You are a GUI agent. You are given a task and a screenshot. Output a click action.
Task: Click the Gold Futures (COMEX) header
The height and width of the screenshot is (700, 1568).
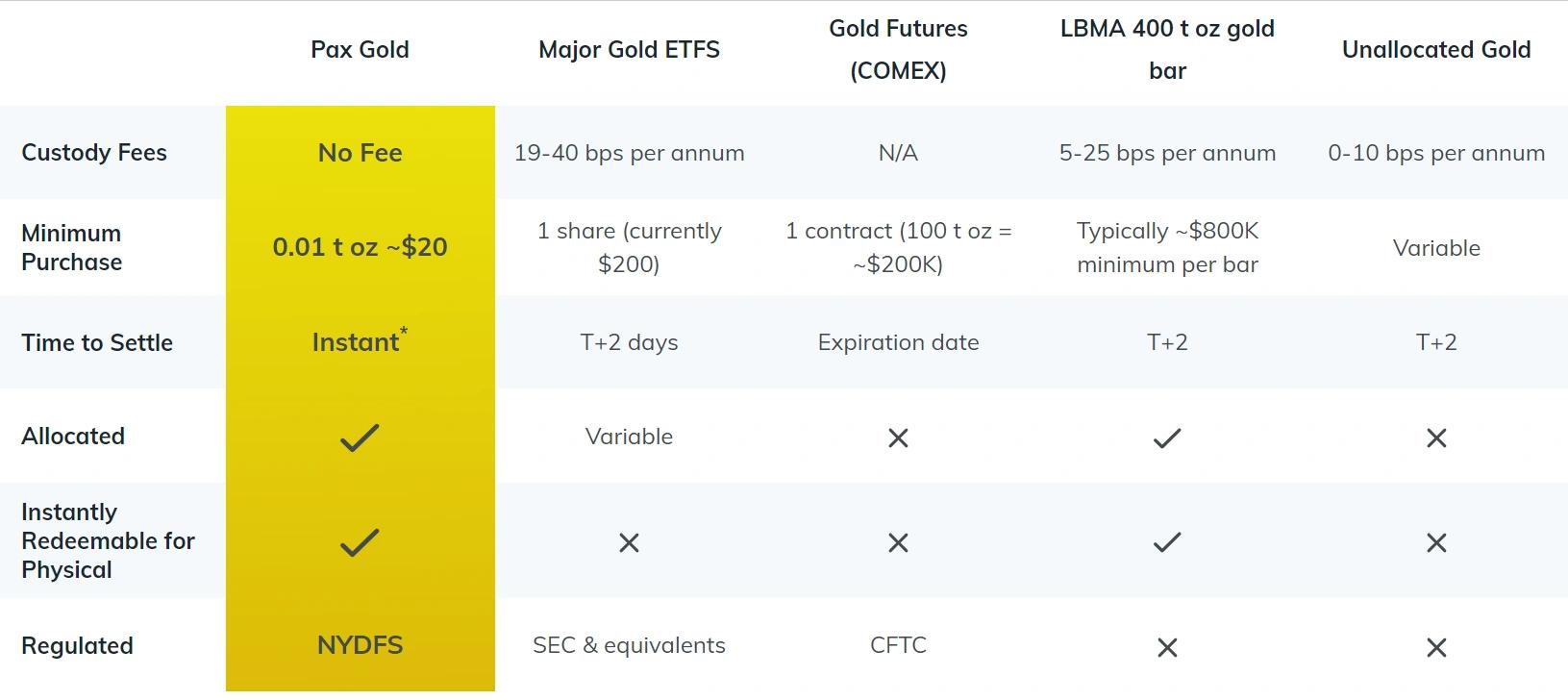point(898,50)
